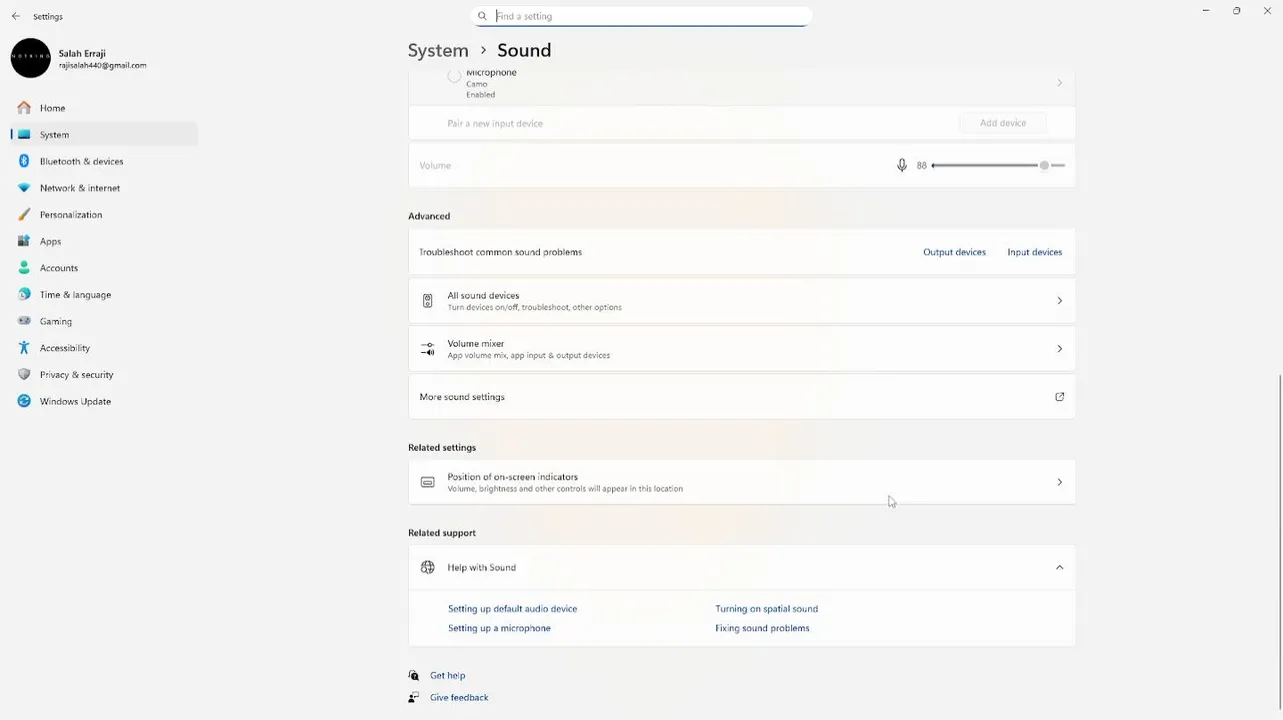The width and height of the screenshot is (1283, 720).
Task: Open Volume mixer via its chevron
Action: pos(1059,349)
